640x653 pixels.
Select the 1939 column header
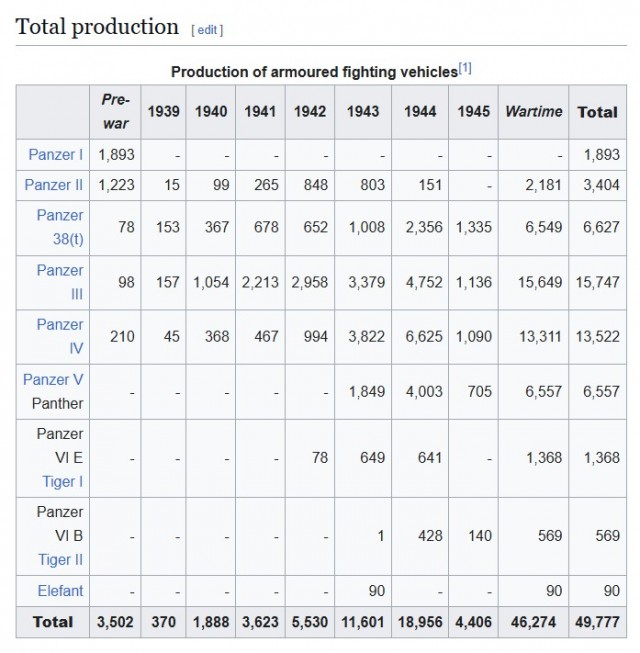coord(164,112)
